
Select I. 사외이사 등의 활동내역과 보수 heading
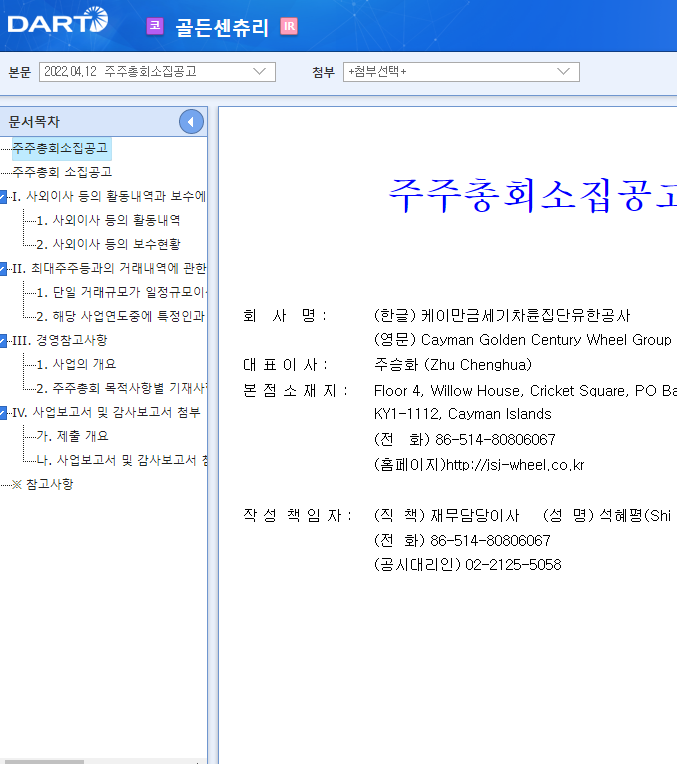(109, 196)
